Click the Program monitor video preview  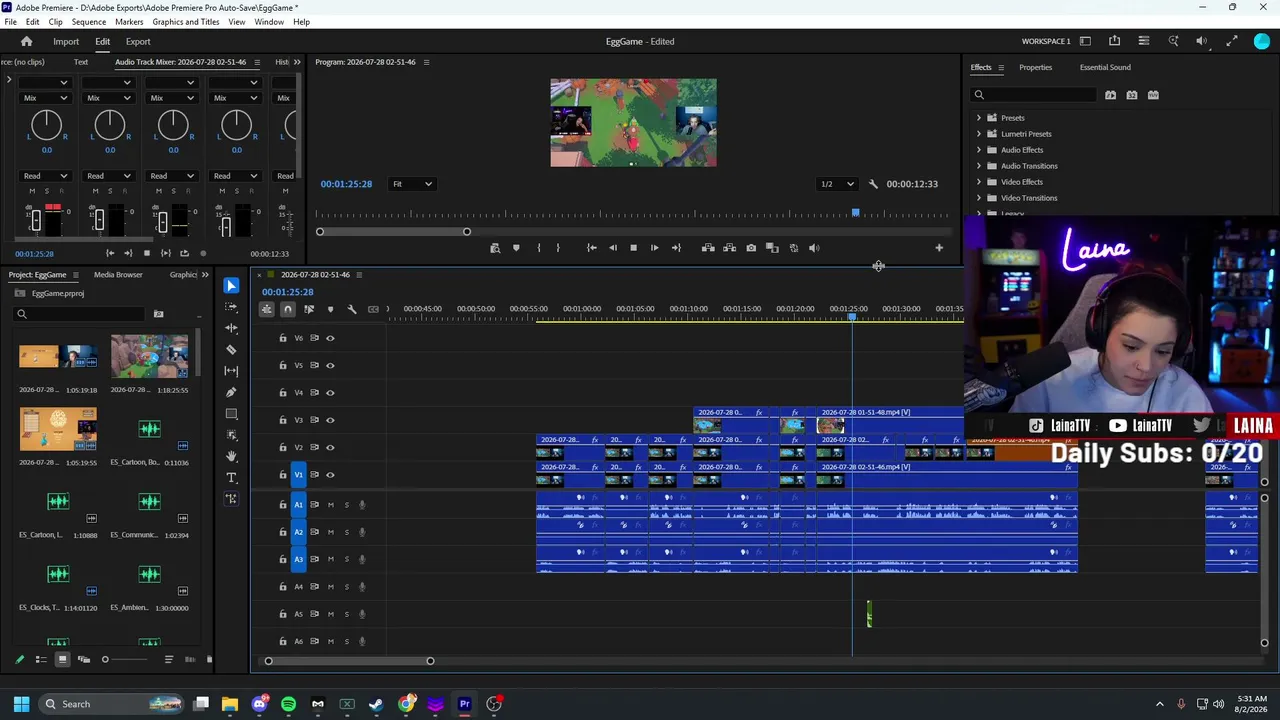[633, 123]
